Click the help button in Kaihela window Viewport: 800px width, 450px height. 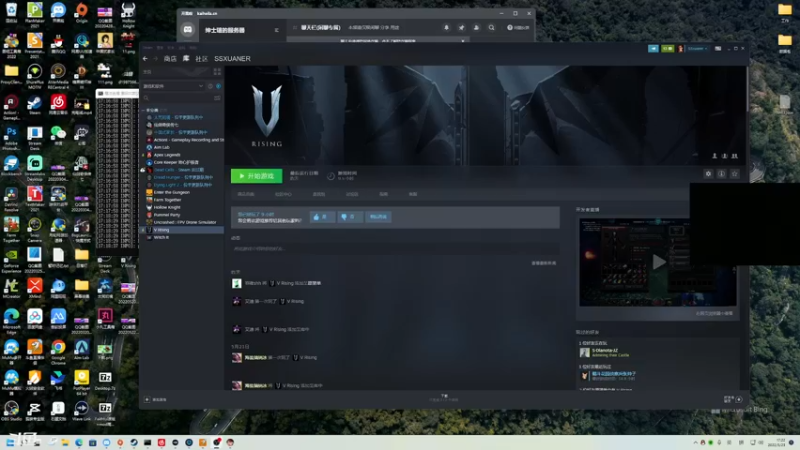[x=518, y=28]
